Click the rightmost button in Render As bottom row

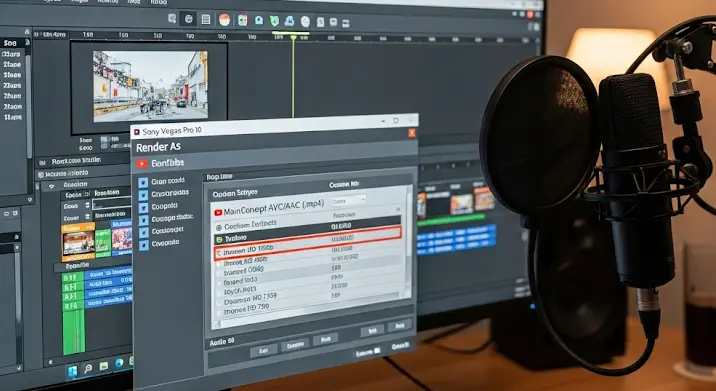(x=400, y=325)
